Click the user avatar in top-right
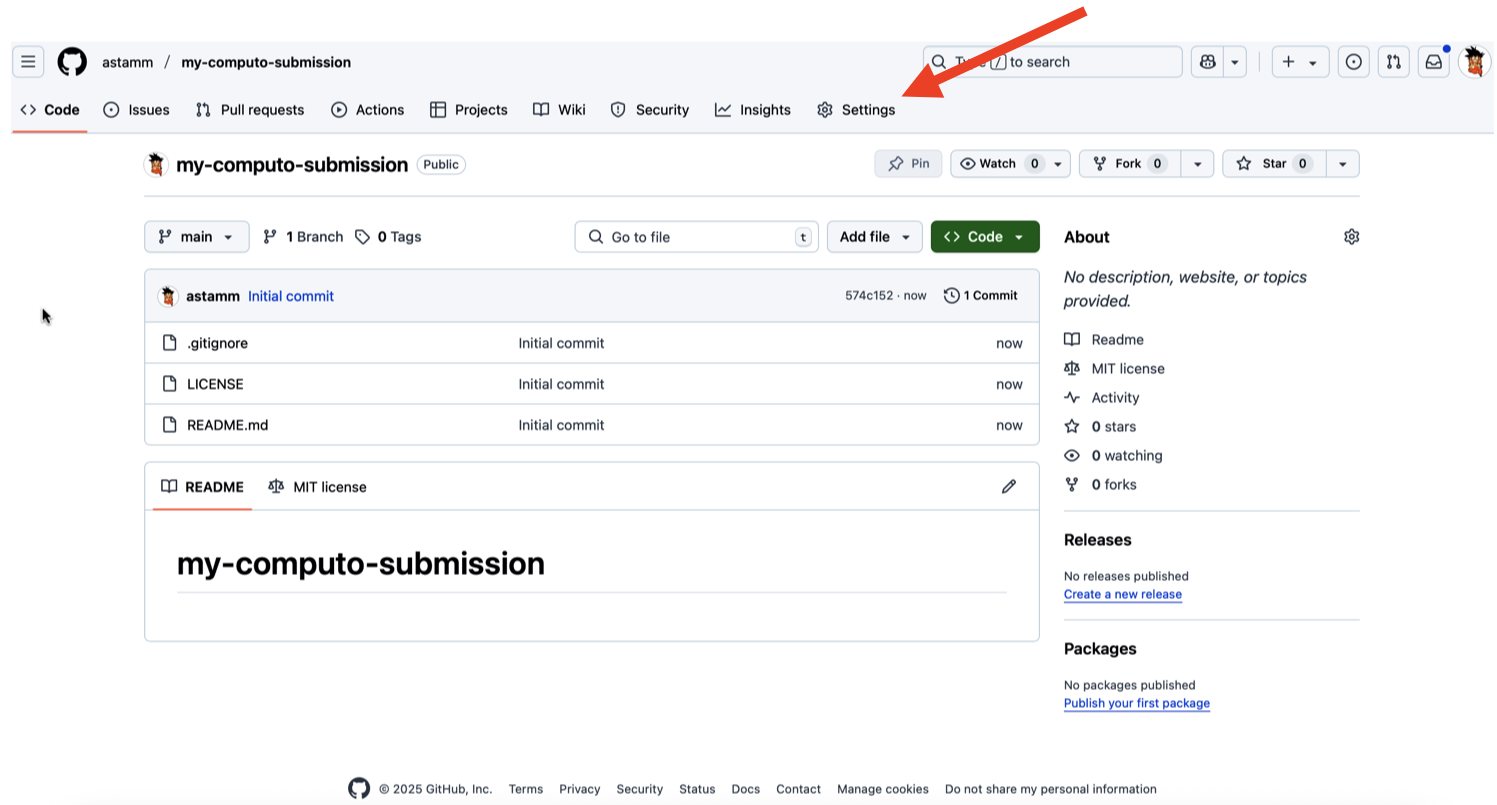The width and height of the screenshot is (1497, 805). point(1474,62)
